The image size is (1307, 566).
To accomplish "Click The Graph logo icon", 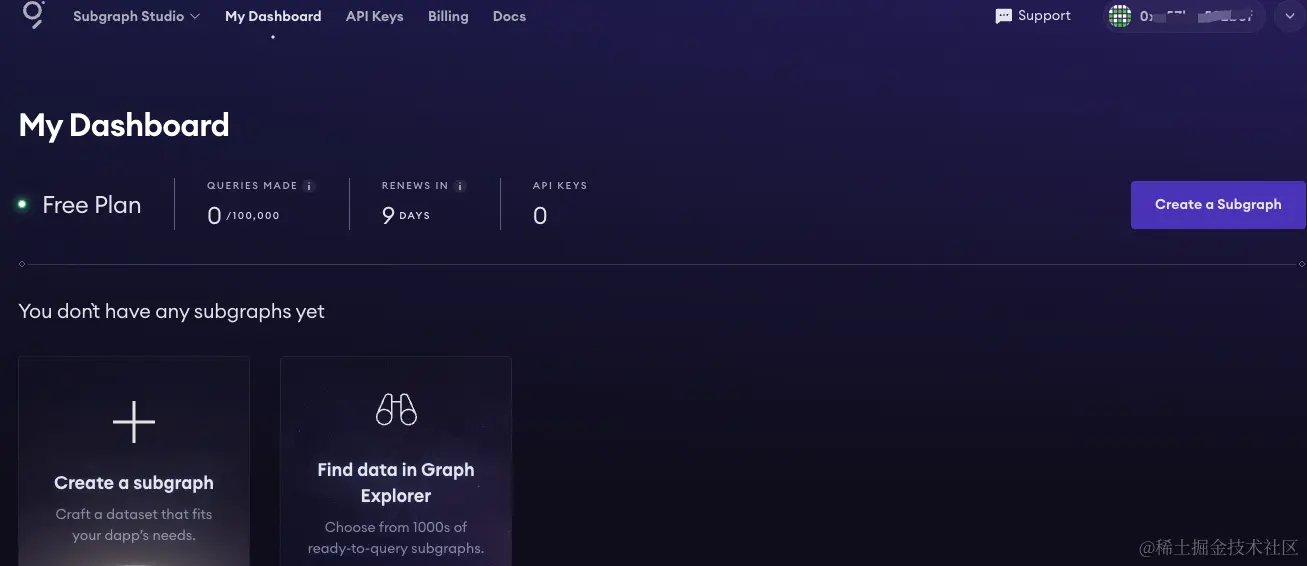I will click(33, 15).
